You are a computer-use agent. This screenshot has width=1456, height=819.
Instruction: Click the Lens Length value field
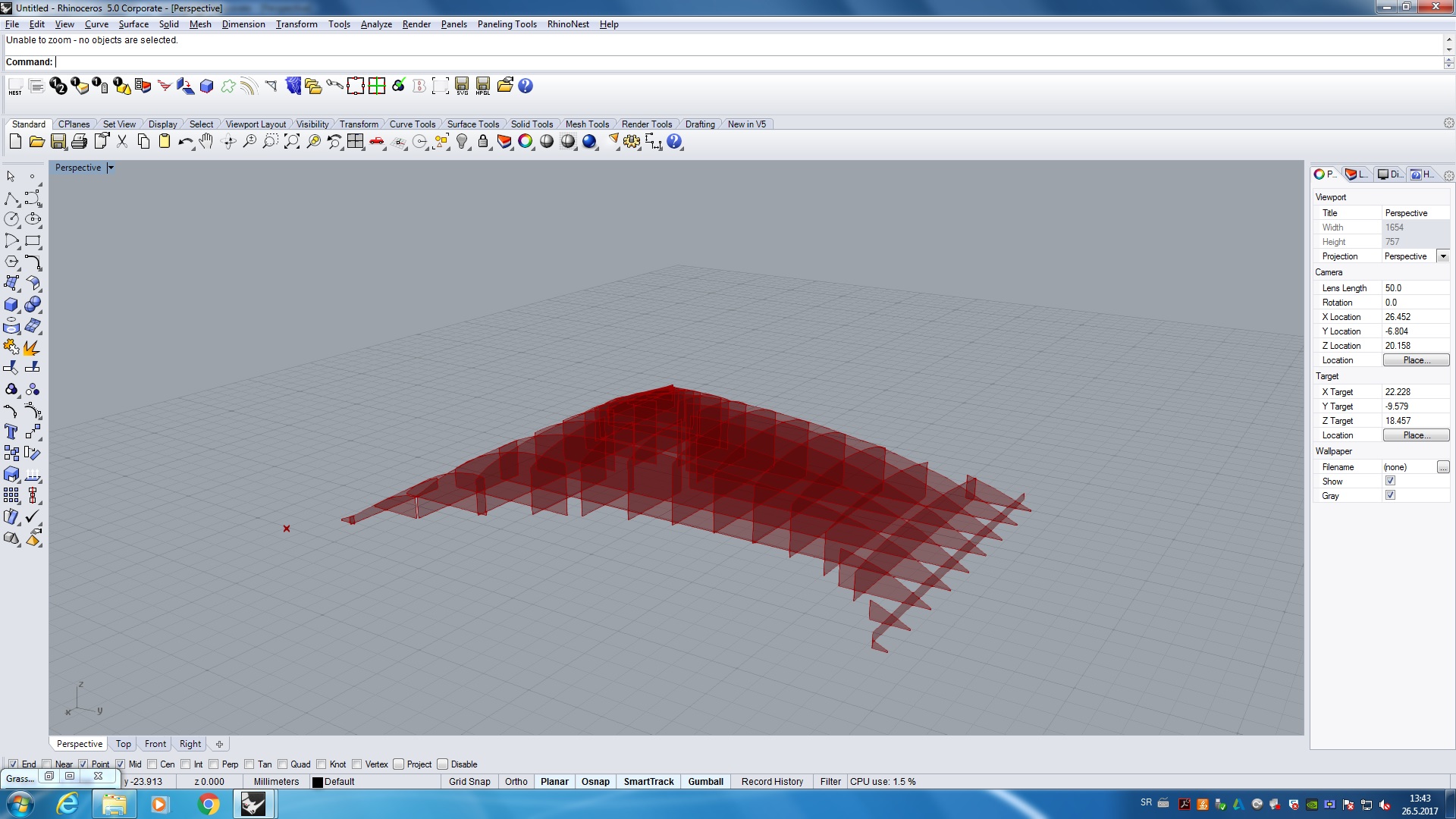tap(1416, 288)
